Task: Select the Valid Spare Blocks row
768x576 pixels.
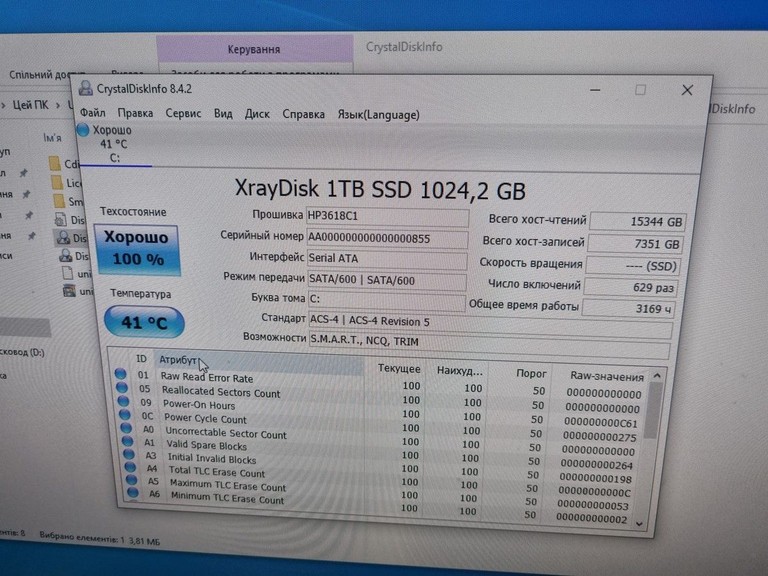Action: 381,451
